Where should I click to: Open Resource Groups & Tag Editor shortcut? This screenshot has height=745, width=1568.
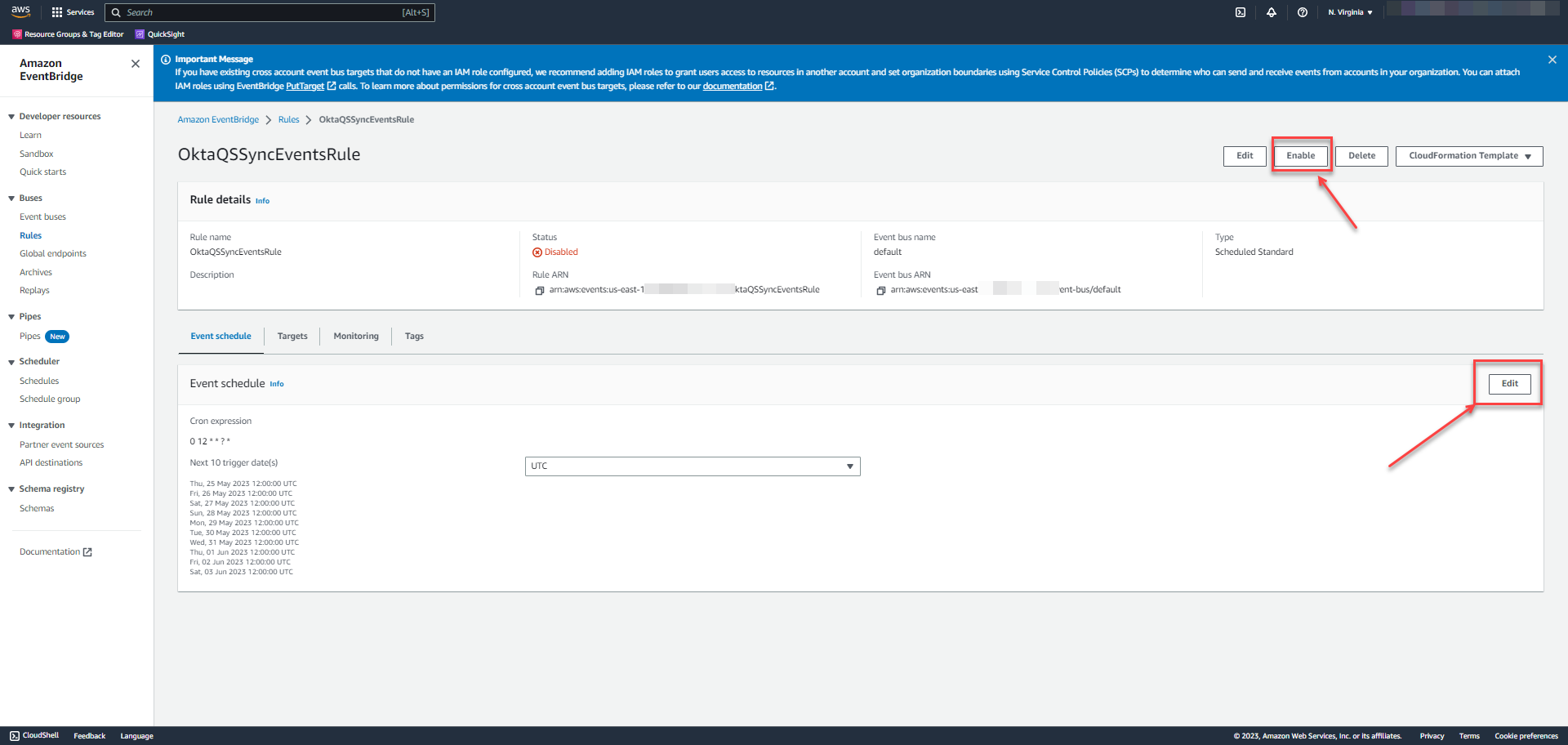click(x=69, y=34)
